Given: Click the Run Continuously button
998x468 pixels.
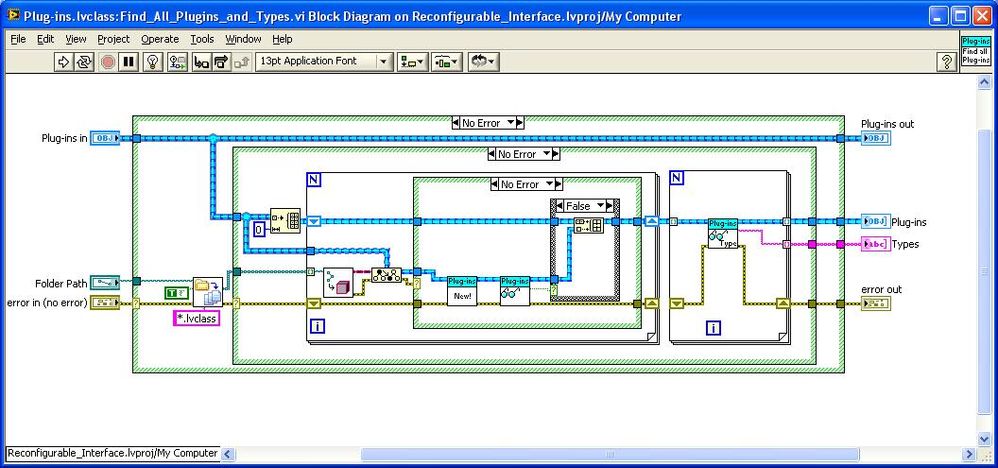Looking at the screenshot, I should pyautogui.click(x=84, y=62).
